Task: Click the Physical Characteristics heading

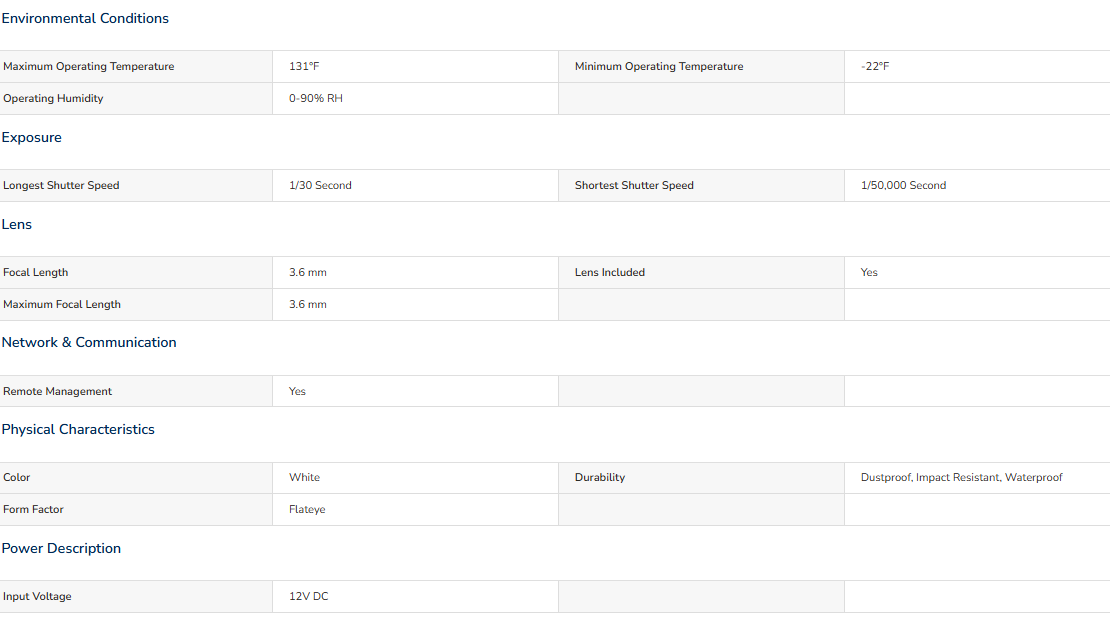Action: tap(78, 430)
